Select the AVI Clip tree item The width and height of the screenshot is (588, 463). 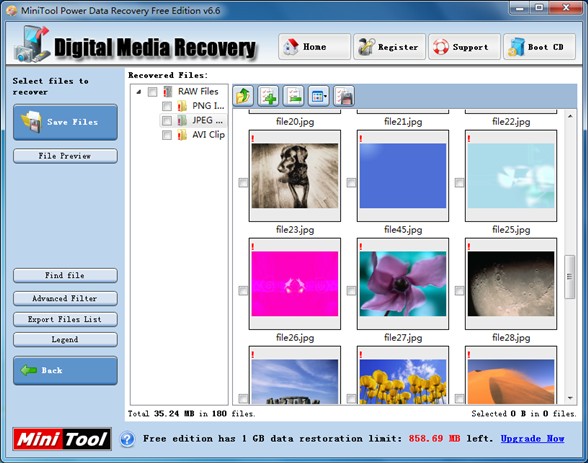coord(208,135)
